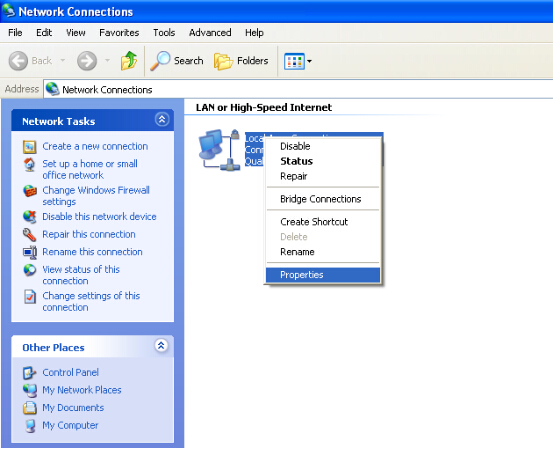553x449 pixels.
Task: Select Create Shortcut in context menu
Action: coord(323,222)
